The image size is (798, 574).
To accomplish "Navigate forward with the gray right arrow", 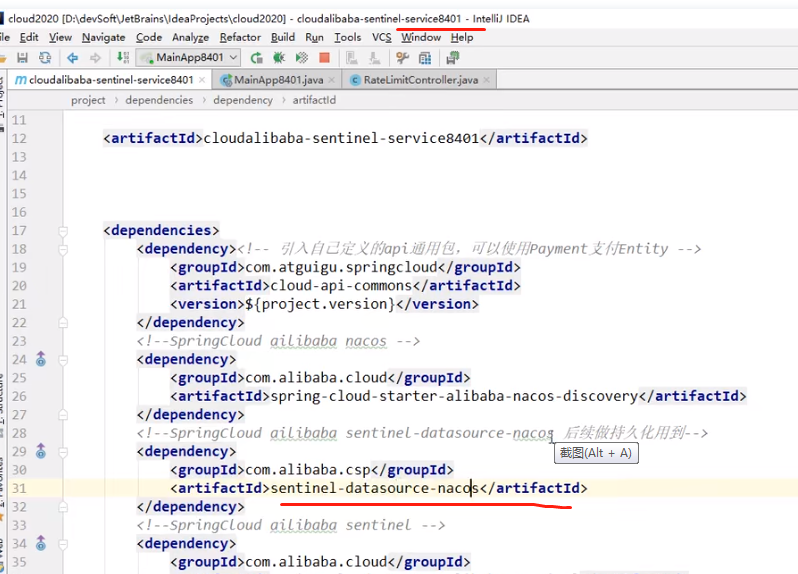I will click(95, 58).
